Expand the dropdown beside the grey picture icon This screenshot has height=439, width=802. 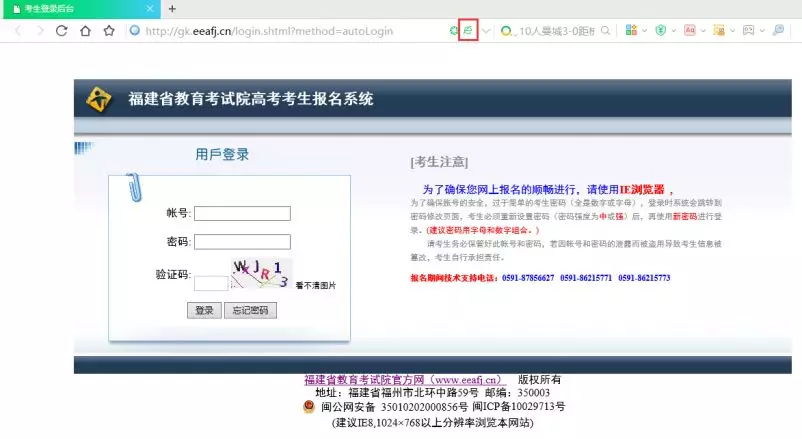tap(762, 31)
